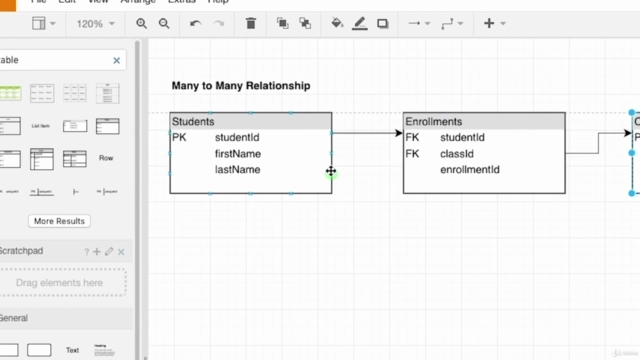Edit Scratchpad with pencil icon
This screenshot has width=640, height=360.
(x=109, y=251)
